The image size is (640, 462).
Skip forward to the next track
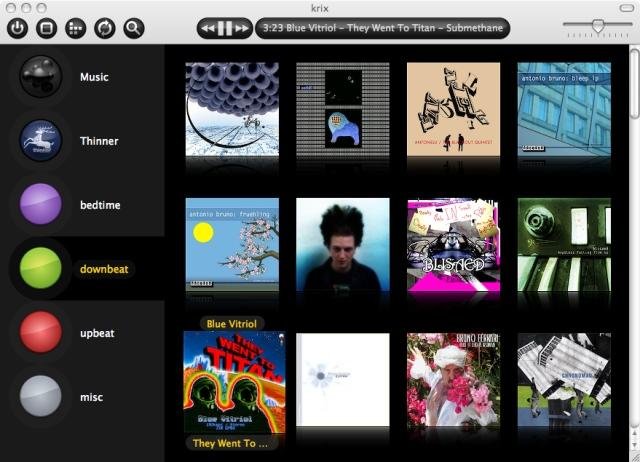(x=242, y=28)
